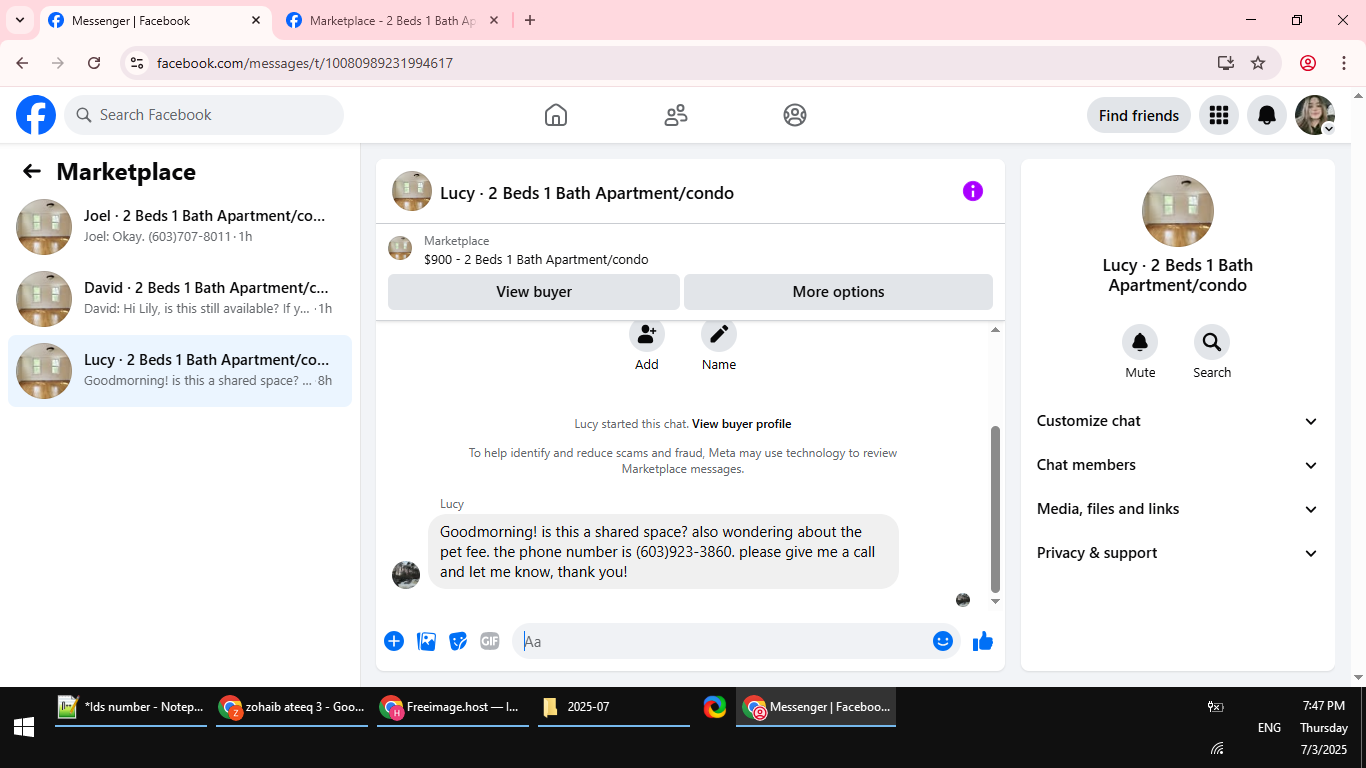This screenshot has width=1366, height=768.
Task: Click Lucy's listing thumbnail in right panel
Action: [x=1178, y=211]
